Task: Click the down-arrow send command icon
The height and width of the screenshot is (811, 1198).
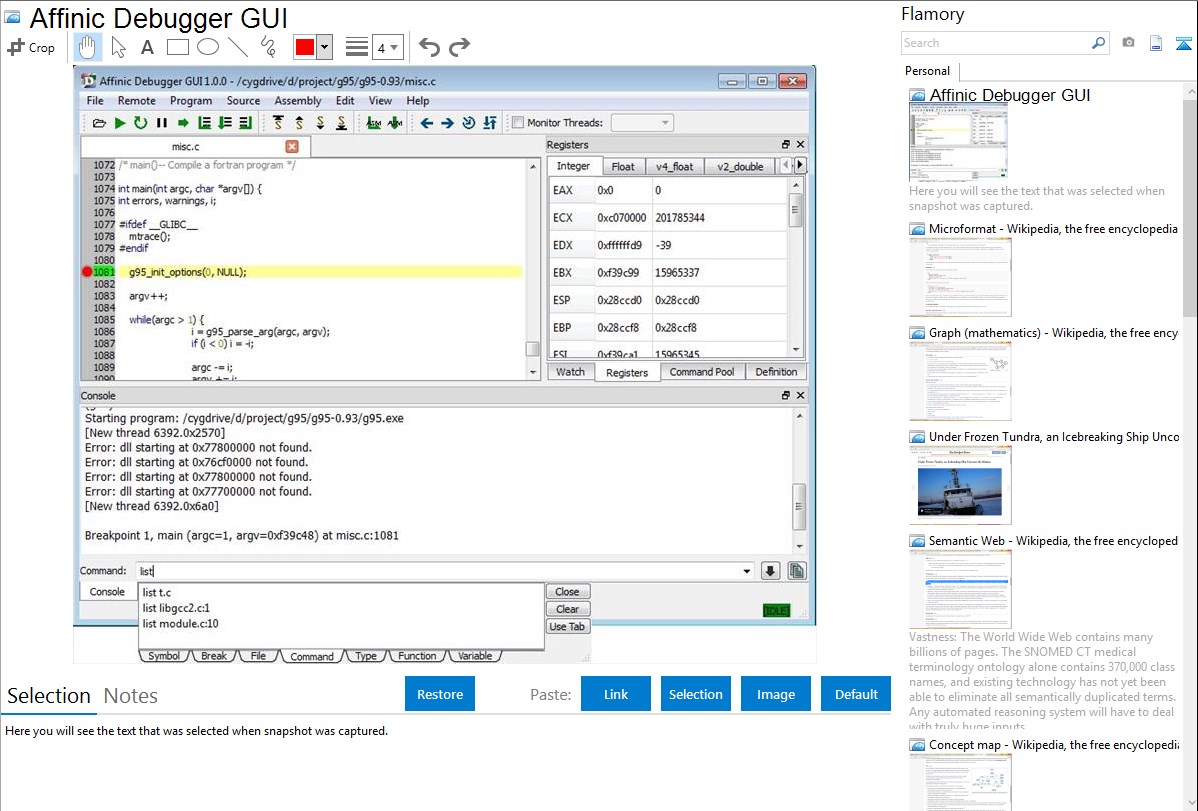Action: 770,571
